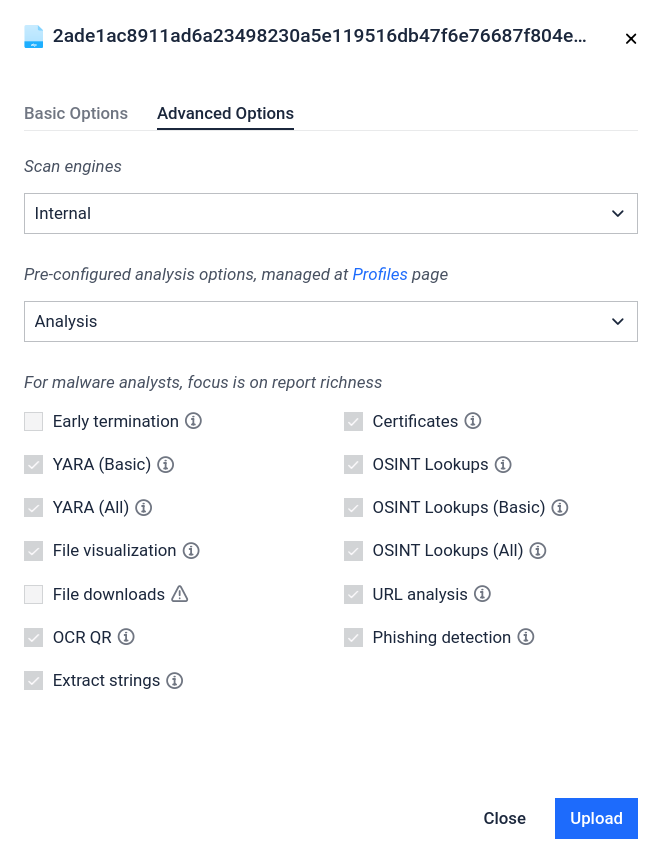
Task: Click the Close text button
Action: (504, 818)
